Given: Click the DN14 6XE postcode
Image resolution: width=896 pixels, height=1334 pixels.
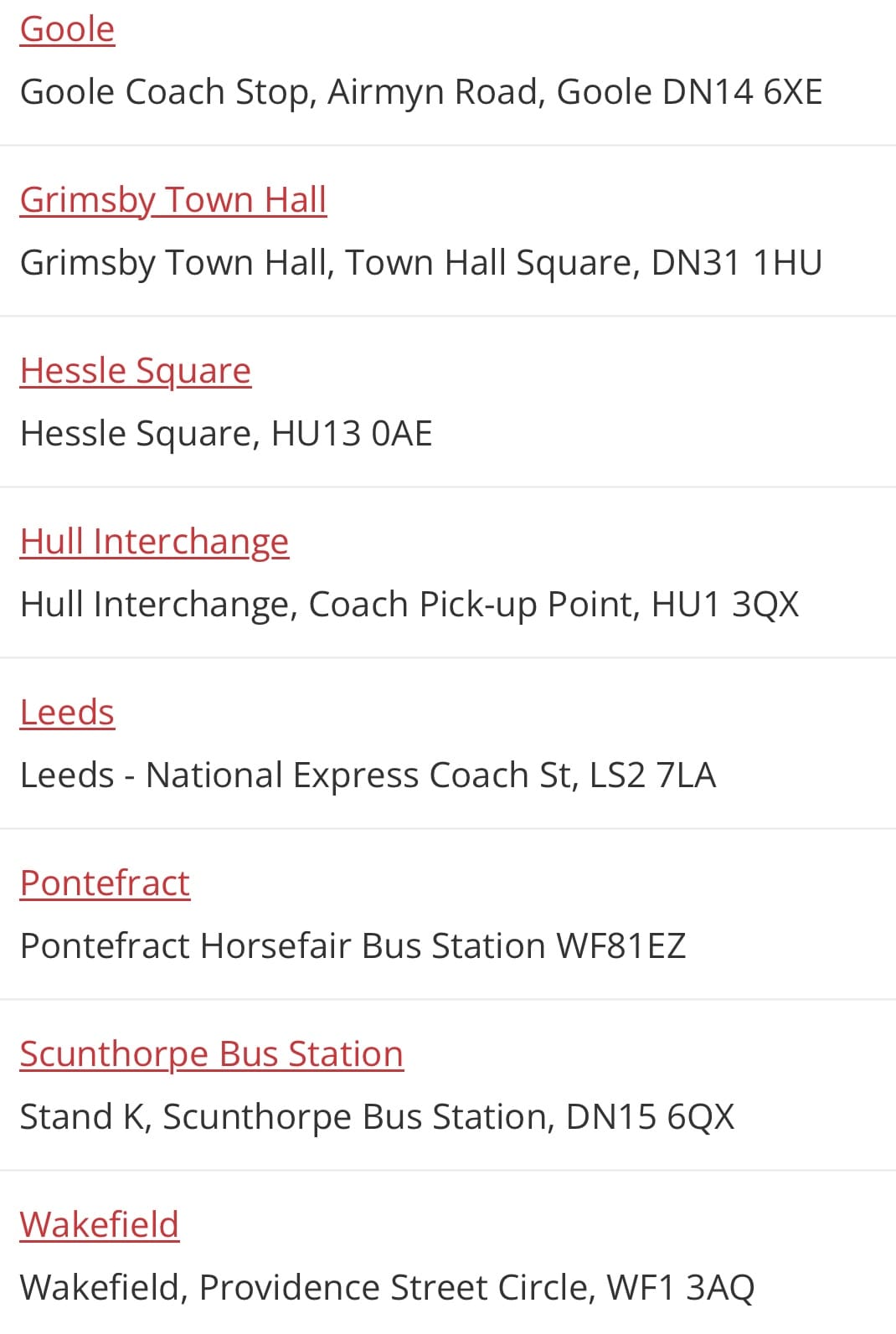Looking at the screenshot, I should coord(742,92).
